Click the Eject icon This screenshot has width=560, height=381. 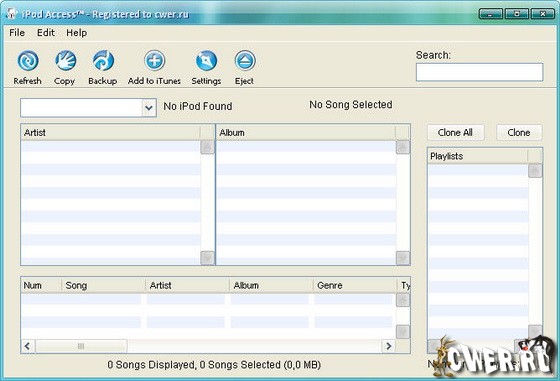[245, 61]
